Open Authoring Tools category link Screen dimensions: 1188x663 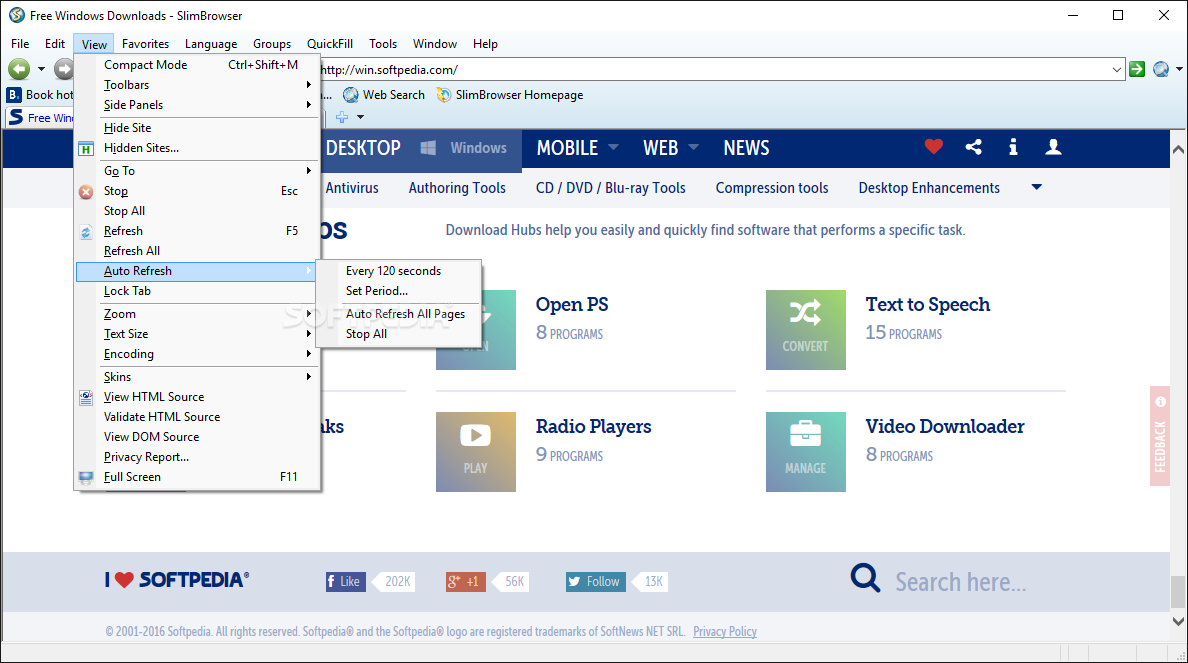[457, 188]
